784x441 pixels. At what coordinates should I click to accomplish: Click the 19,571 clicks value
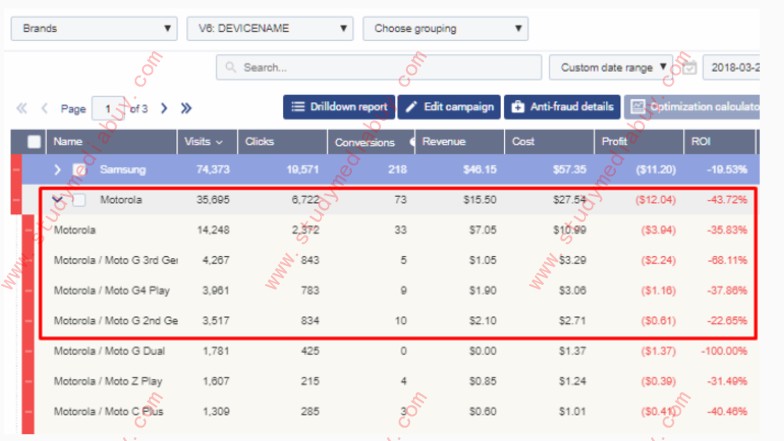coord(302,170)
